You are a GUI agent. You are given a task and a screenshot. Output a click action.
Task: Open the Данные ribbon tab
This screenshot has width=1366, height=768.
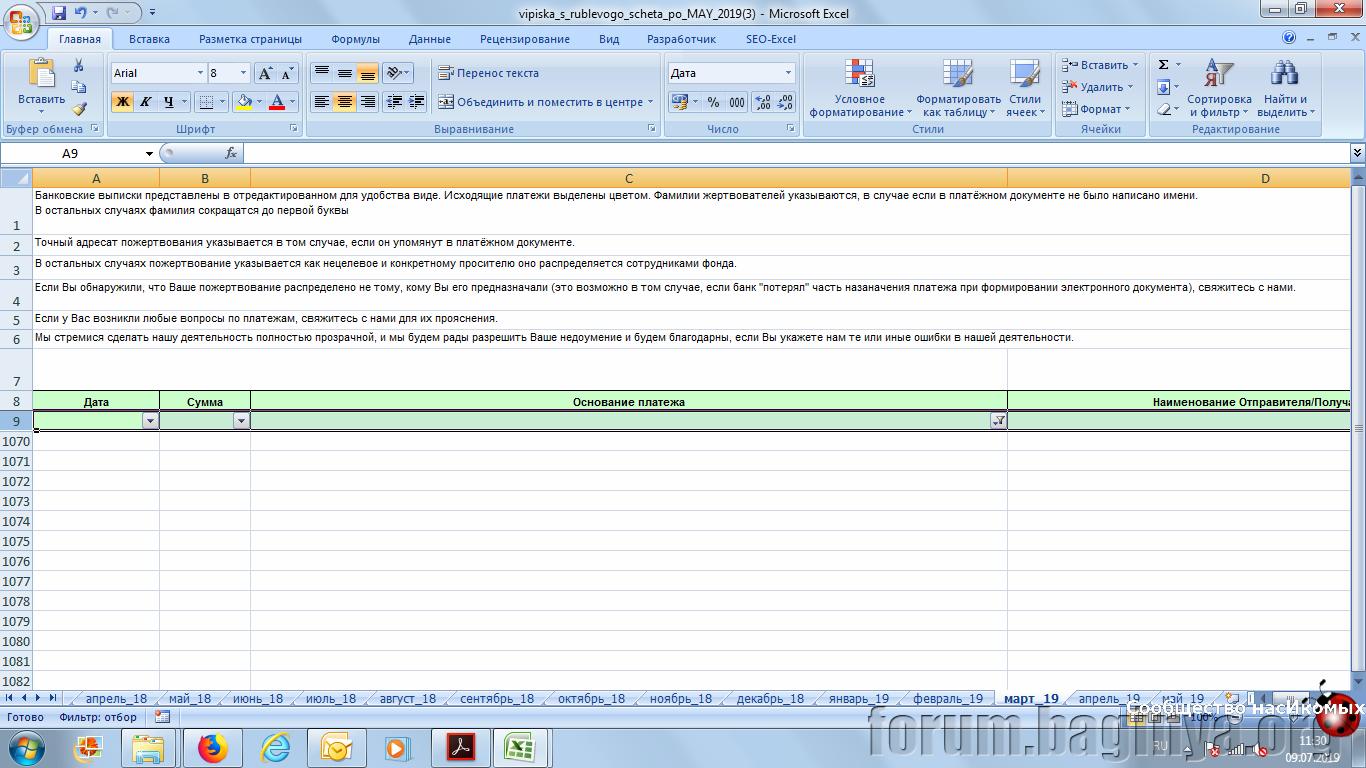429,39
